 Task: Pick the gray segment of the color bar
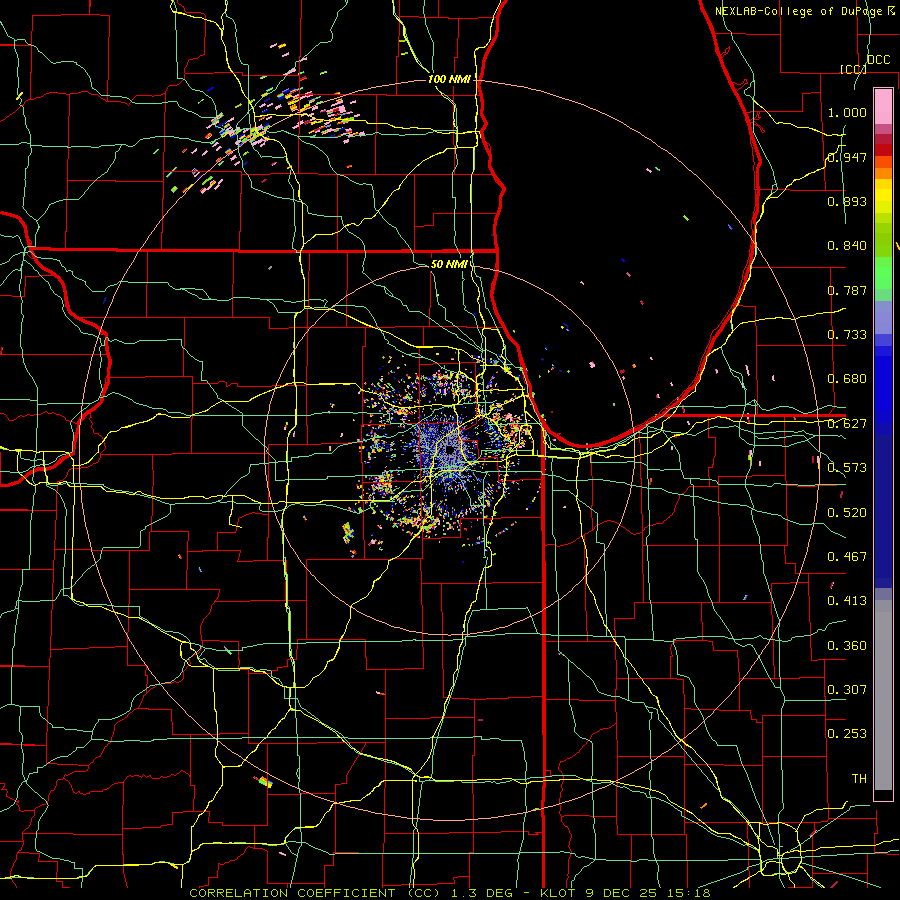pyautogui.click(x=883, y=695)
